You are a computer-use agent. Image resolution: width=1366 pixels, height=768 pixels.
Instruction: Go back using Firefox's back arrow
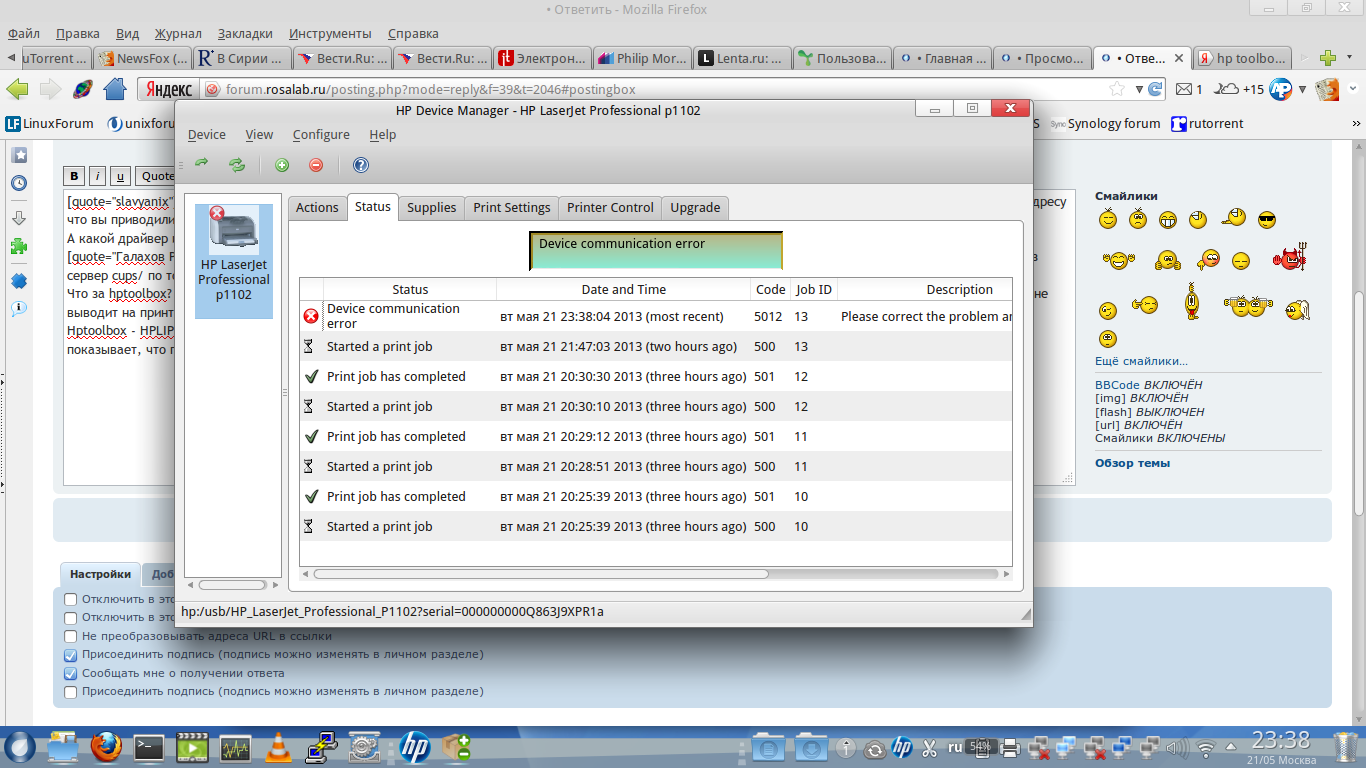(17, 89)
